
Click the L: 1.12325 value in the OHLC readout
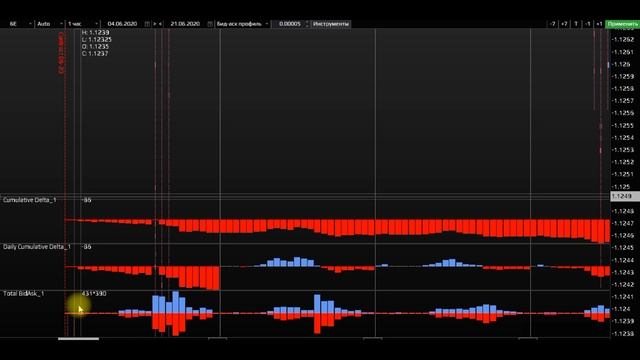coord(97,40)
